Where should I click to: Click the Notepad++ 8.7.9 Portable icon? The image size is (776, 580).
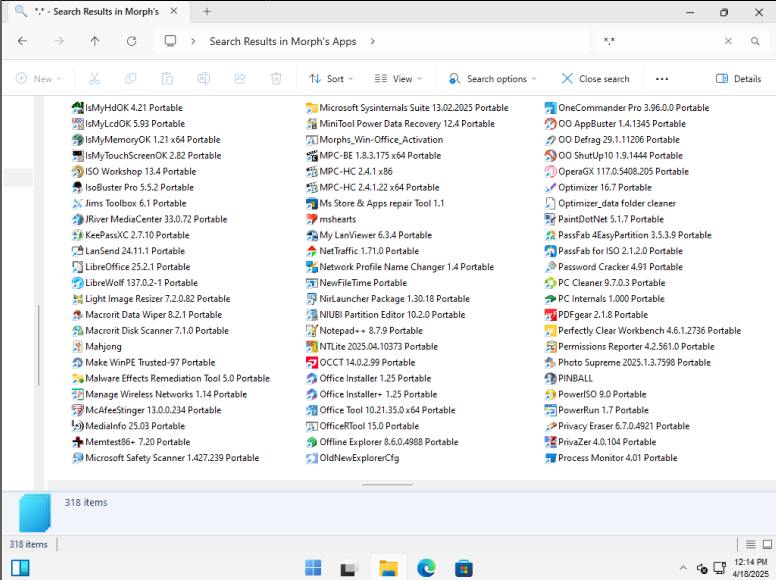pyautogui.click(x=312, y=331)
